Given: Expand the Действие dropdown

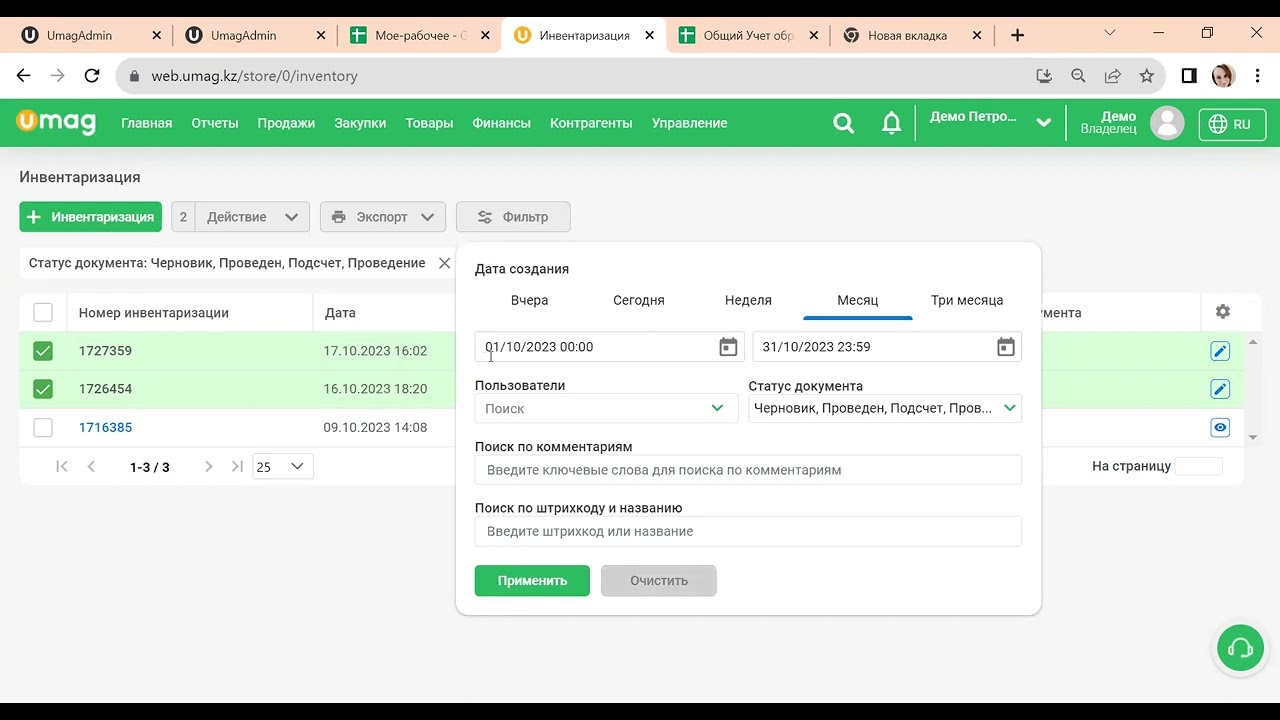Looking at the screenshot, I should point(252,217).
